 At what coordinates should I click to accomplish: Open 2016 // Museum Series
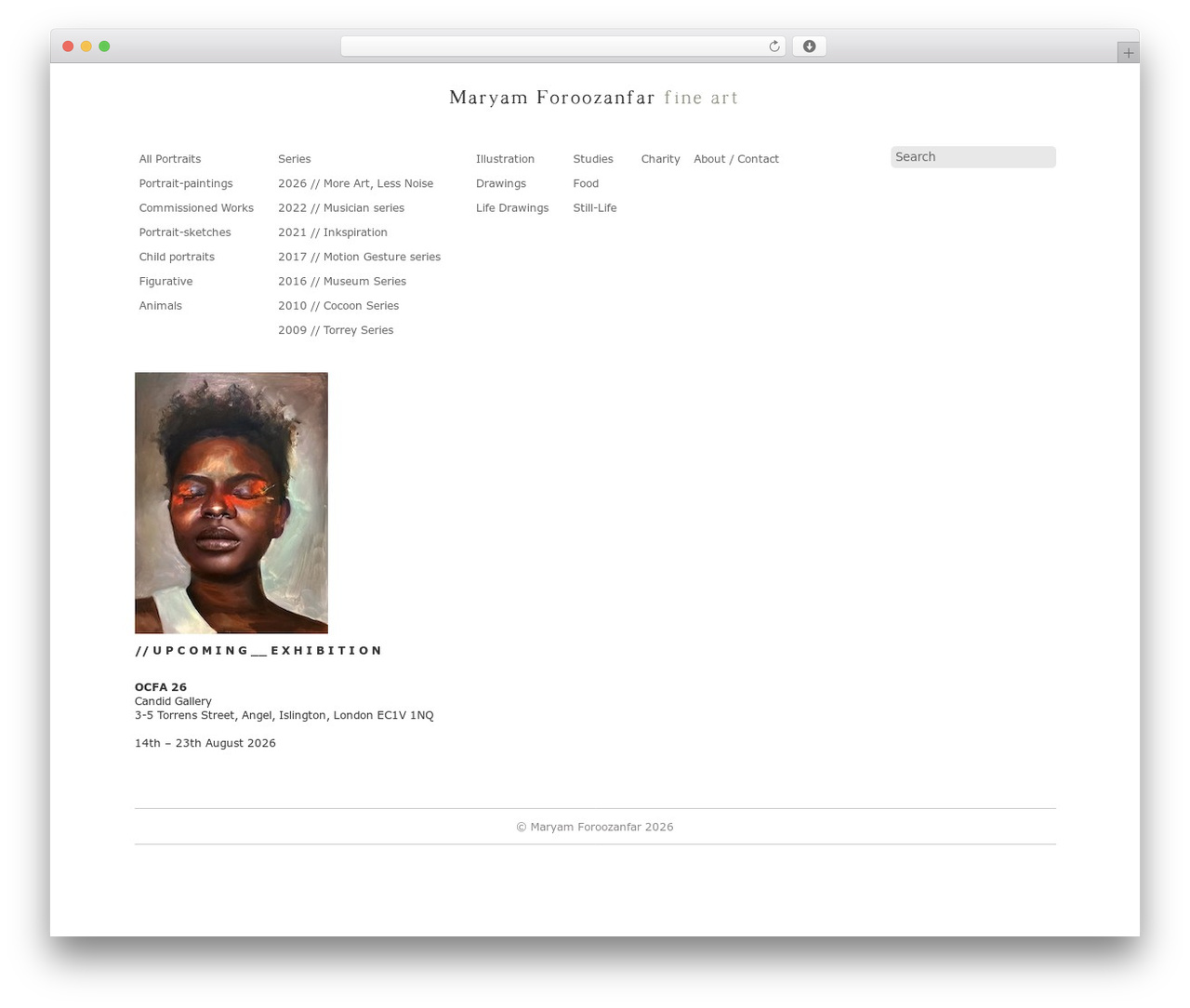click(x=342, y=281)
